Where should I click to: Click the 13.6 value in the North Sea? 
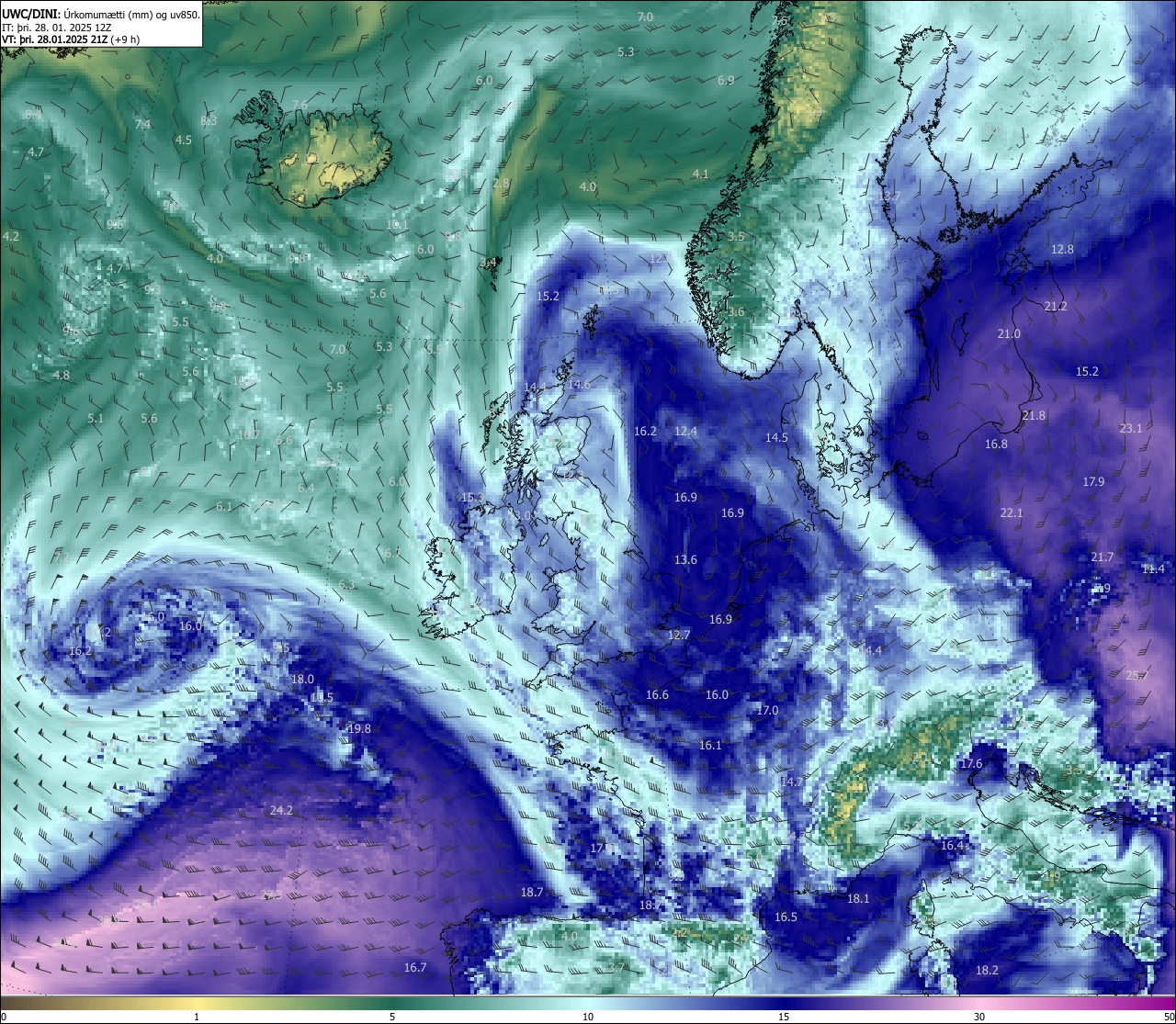(685, 559)
